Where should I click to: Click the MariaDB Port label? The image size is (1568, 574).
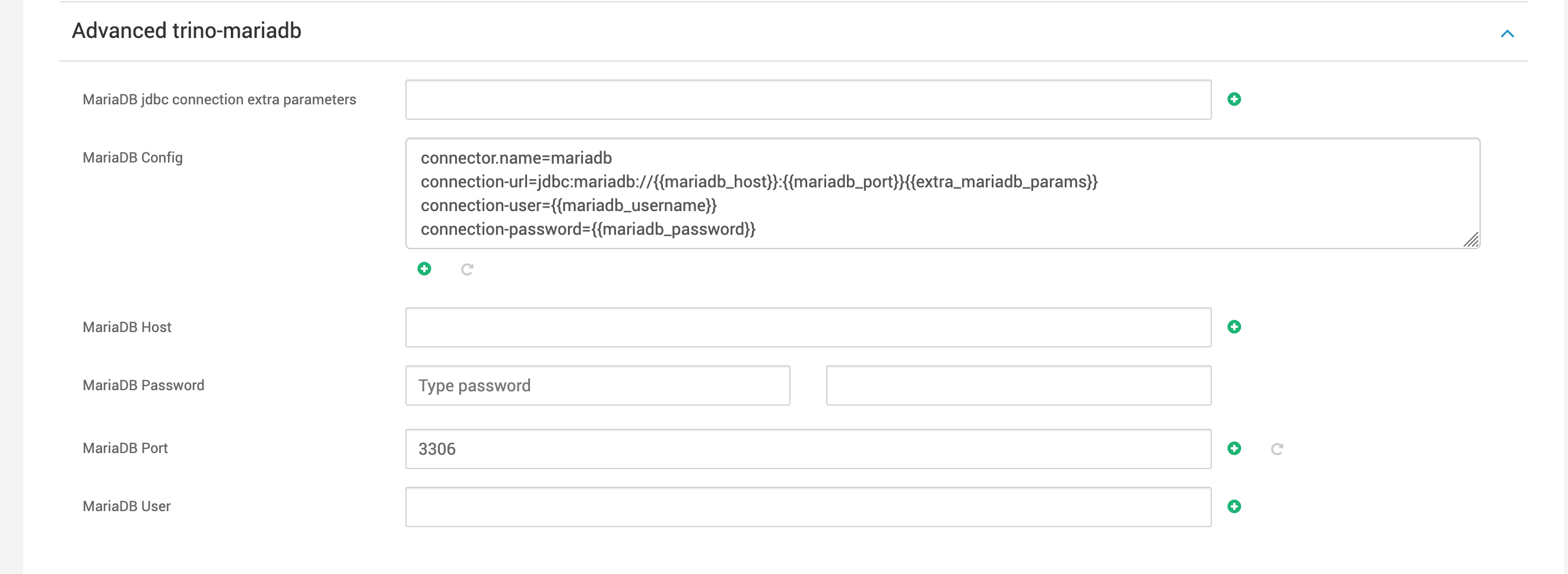[x=125, y=448]
